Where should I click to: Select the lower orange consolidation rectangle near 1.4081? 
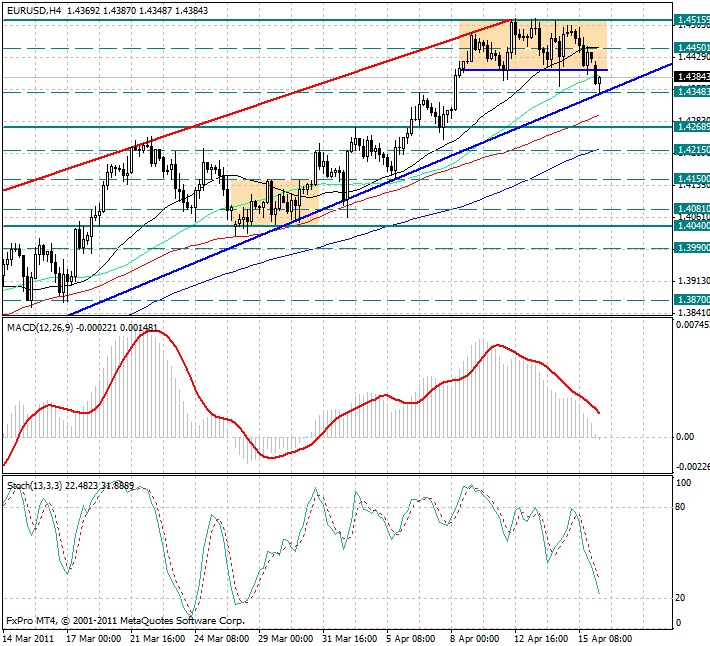(x=275, y=202)
